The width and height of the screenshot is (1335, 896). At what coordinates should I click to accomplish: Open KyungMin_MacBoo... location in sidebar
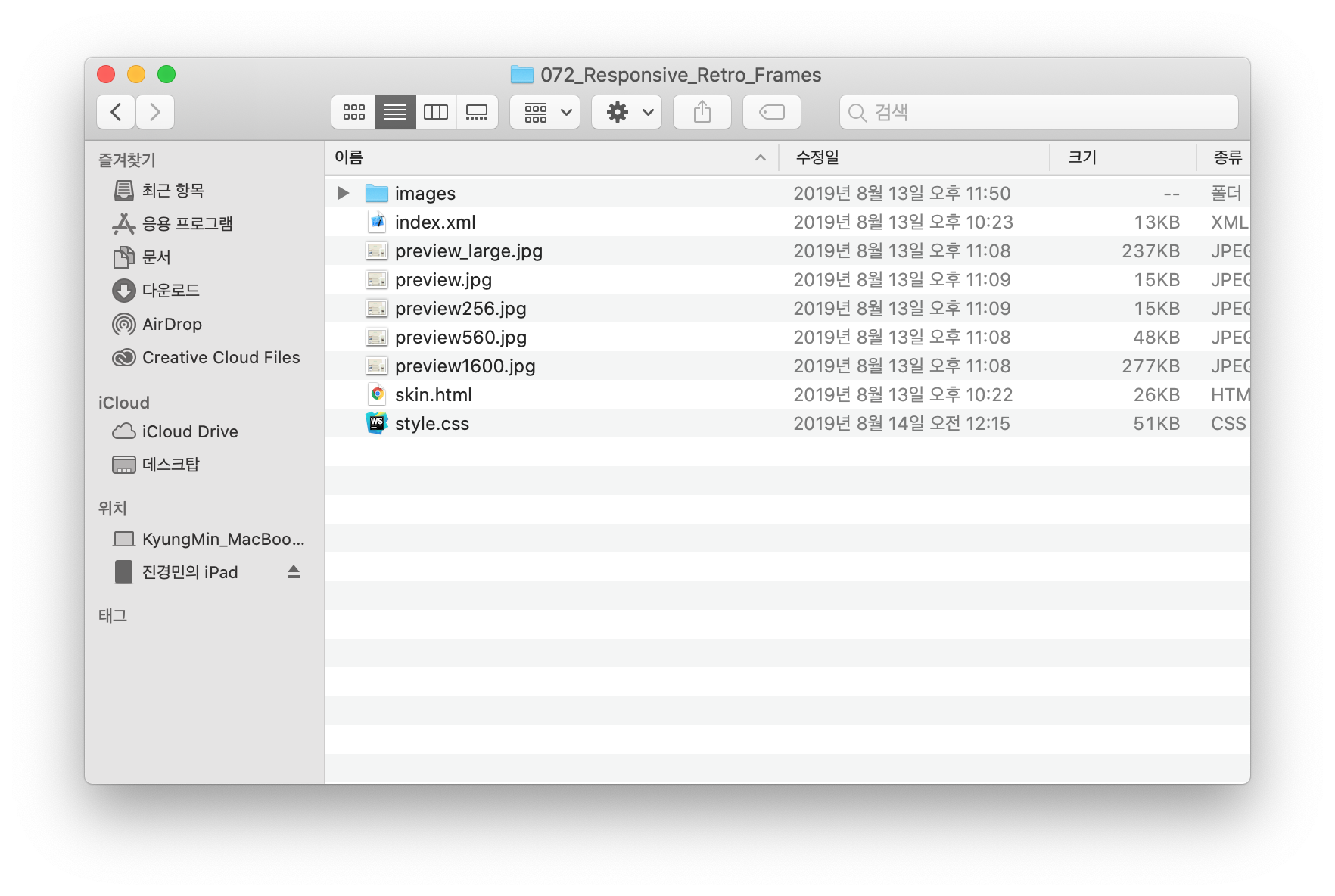pyautogui.click(x=204, y=539)
